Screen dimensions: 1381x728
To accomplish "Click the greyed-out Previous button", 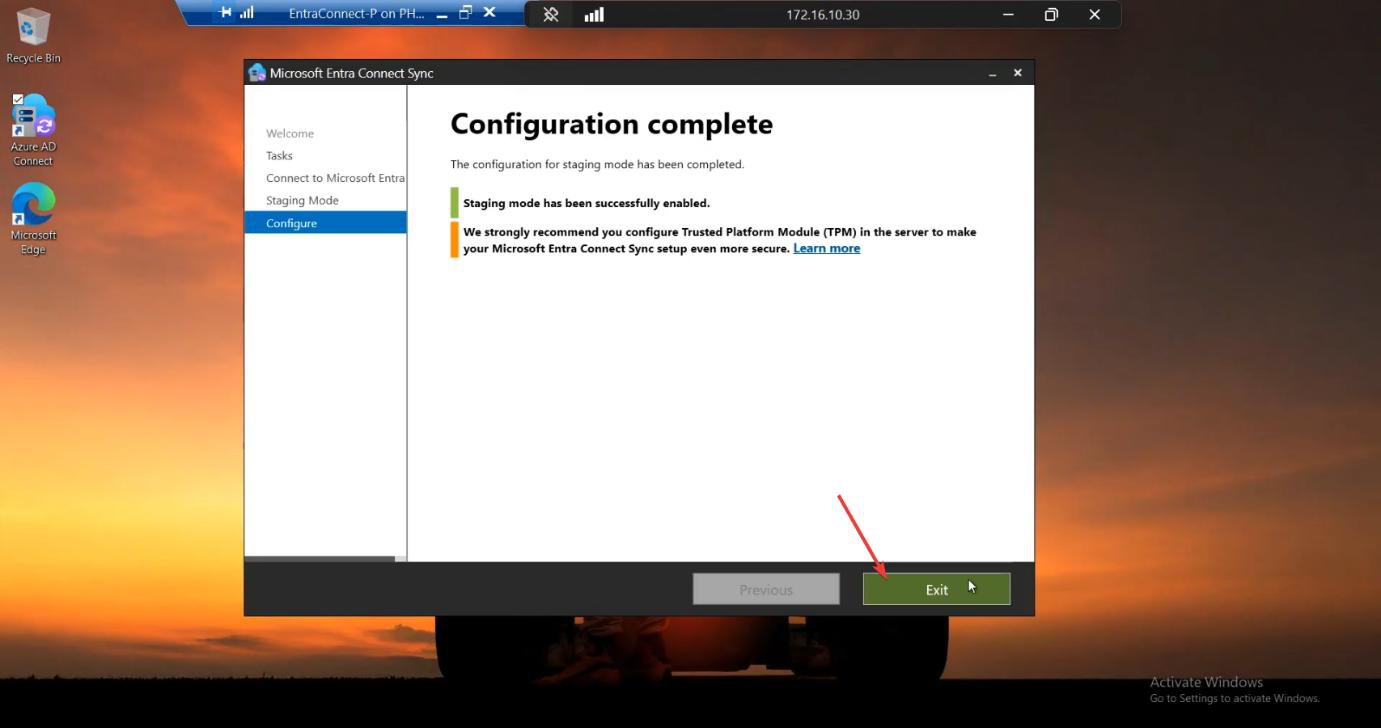I will [766, 589].
